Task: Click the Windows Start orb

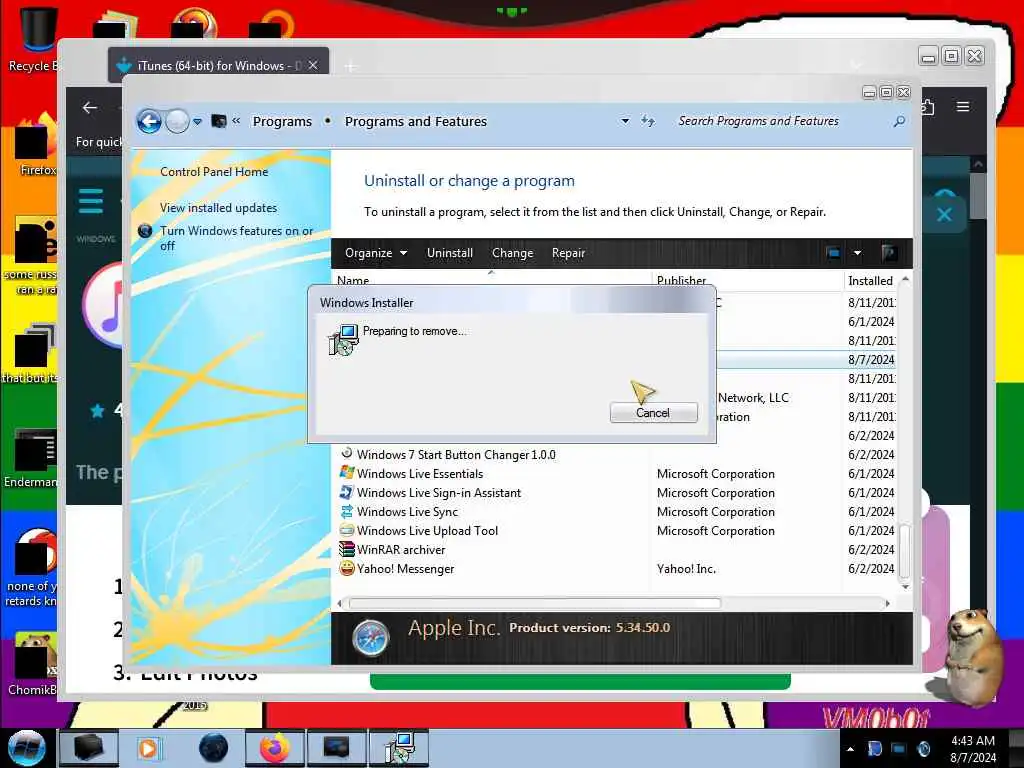Action: click(26, 748)
